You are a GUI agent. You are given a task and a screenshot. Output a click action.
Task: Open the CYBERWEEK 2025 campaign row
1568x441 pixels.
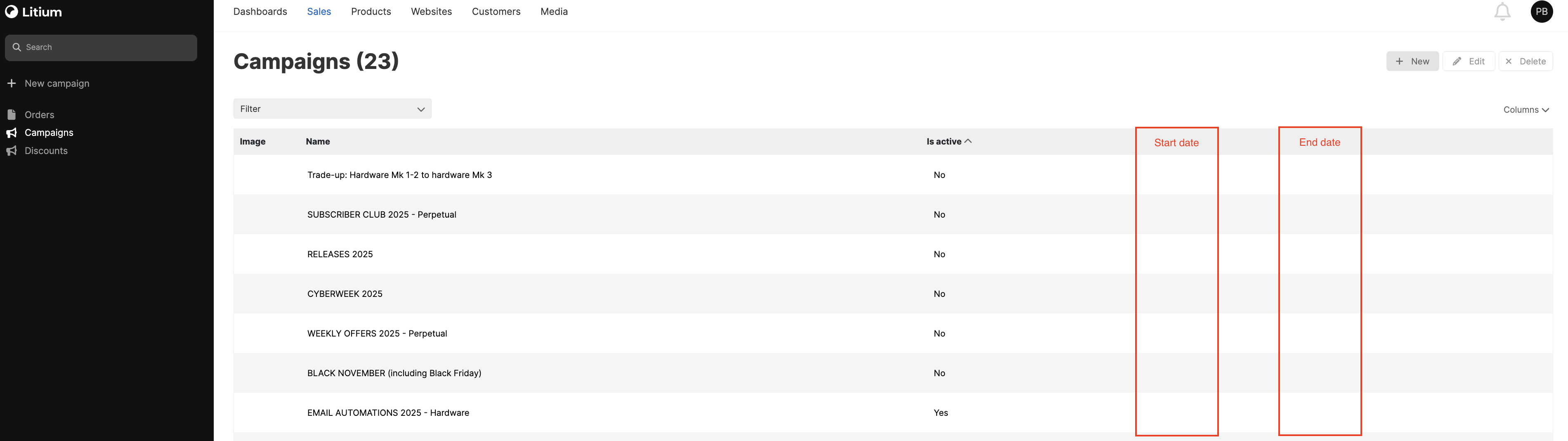click(345, 294)
